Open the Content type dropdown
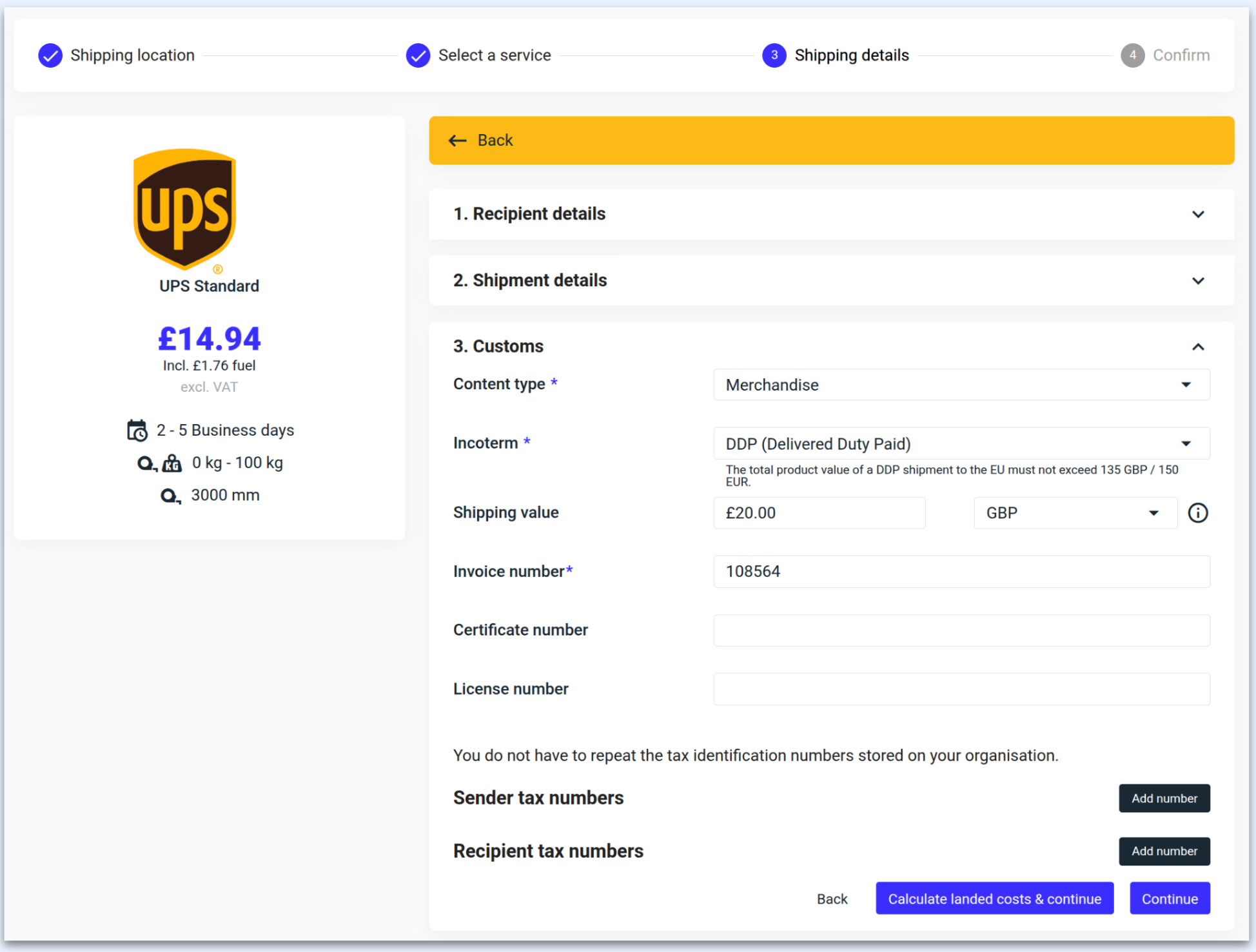 961,385
